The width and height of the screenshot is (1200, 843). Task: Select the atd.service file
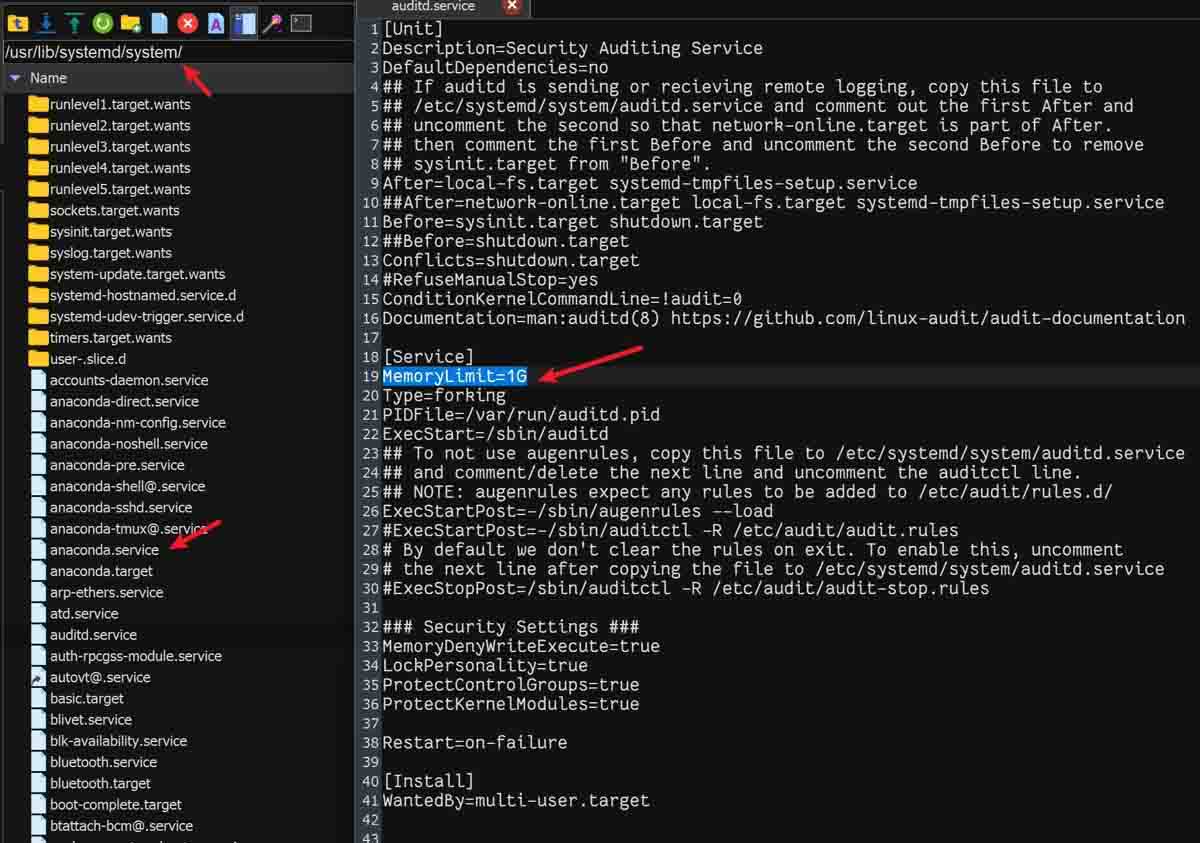point(75,613)
